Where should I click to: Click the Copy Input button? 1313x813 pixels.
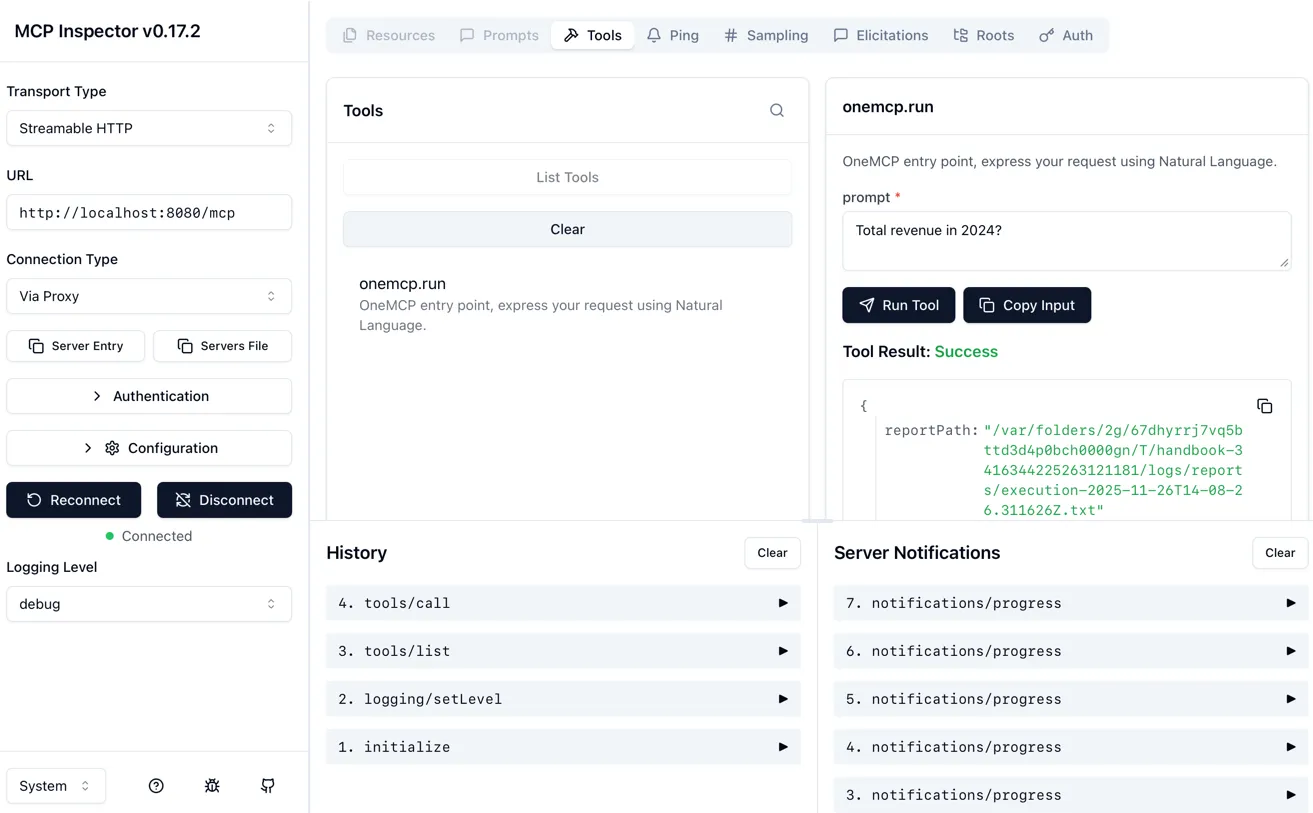1026,305
